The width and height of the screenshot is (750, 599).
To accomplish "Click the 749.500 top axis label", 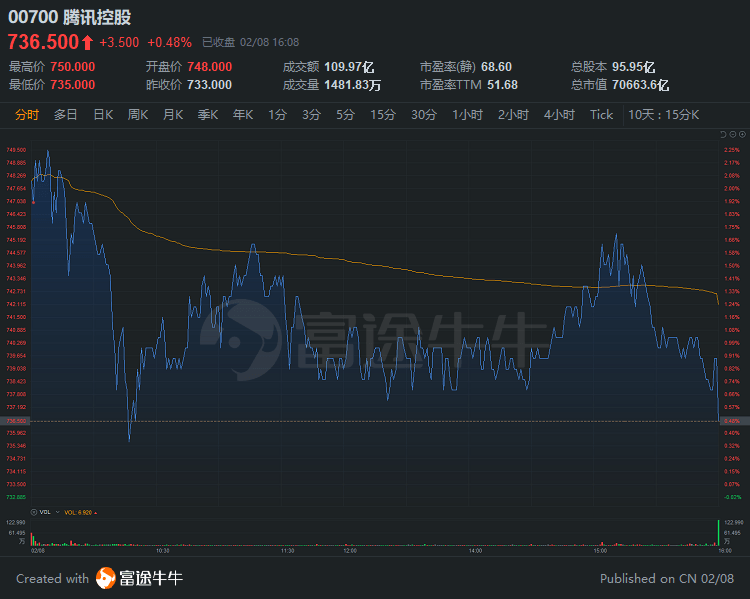I will point(16,150).
